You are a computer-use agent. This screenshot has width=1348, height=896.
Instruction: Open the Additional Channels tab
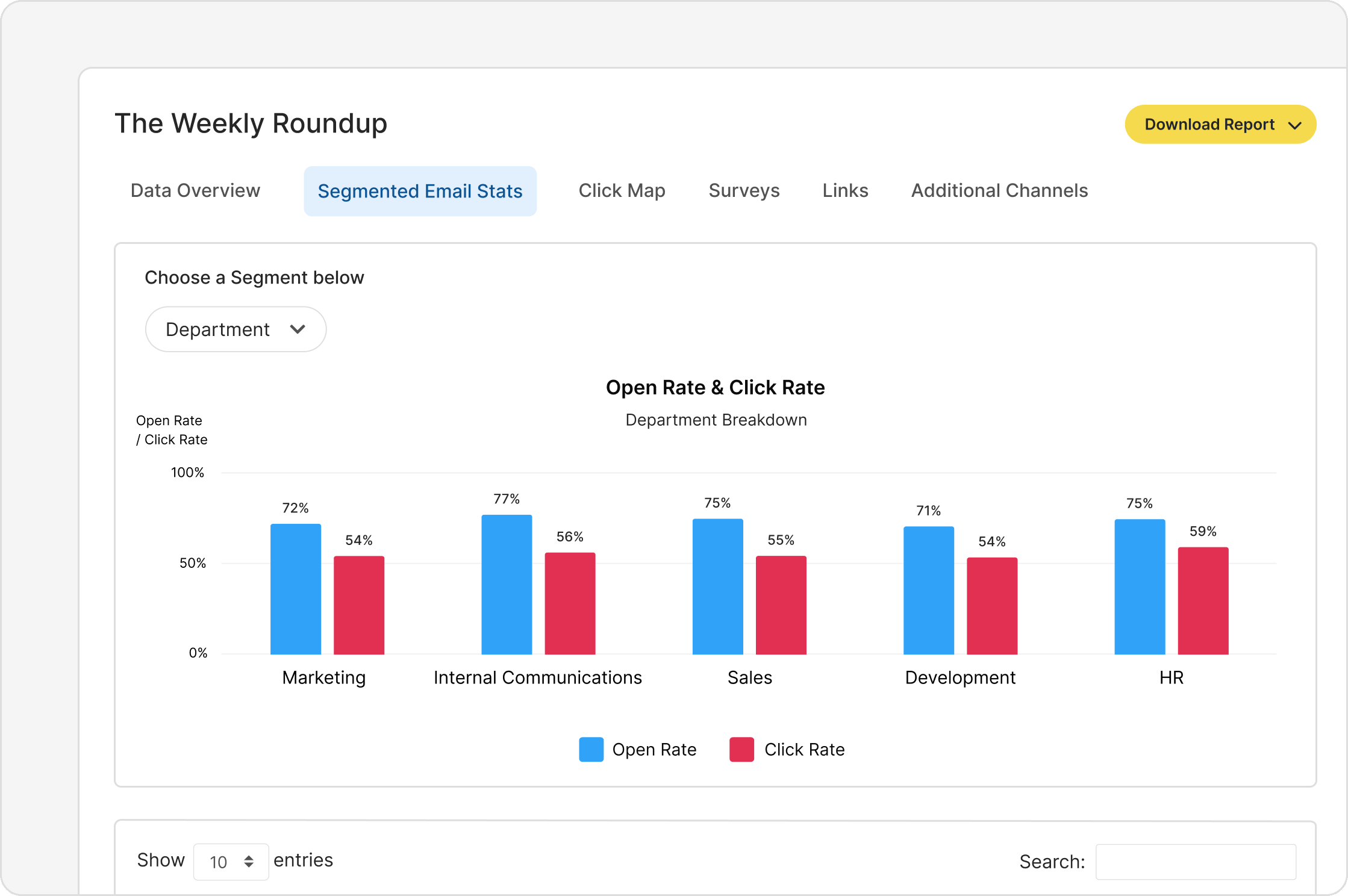click(999, 191)
